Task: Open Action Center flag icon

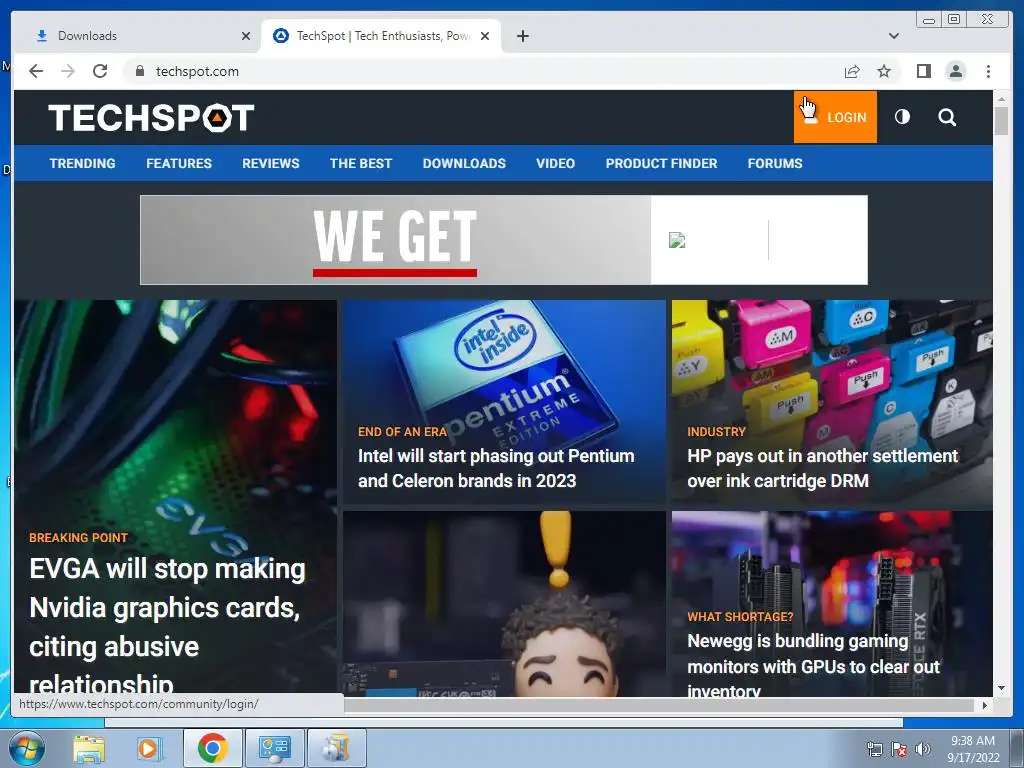Action: pos(899,749)
